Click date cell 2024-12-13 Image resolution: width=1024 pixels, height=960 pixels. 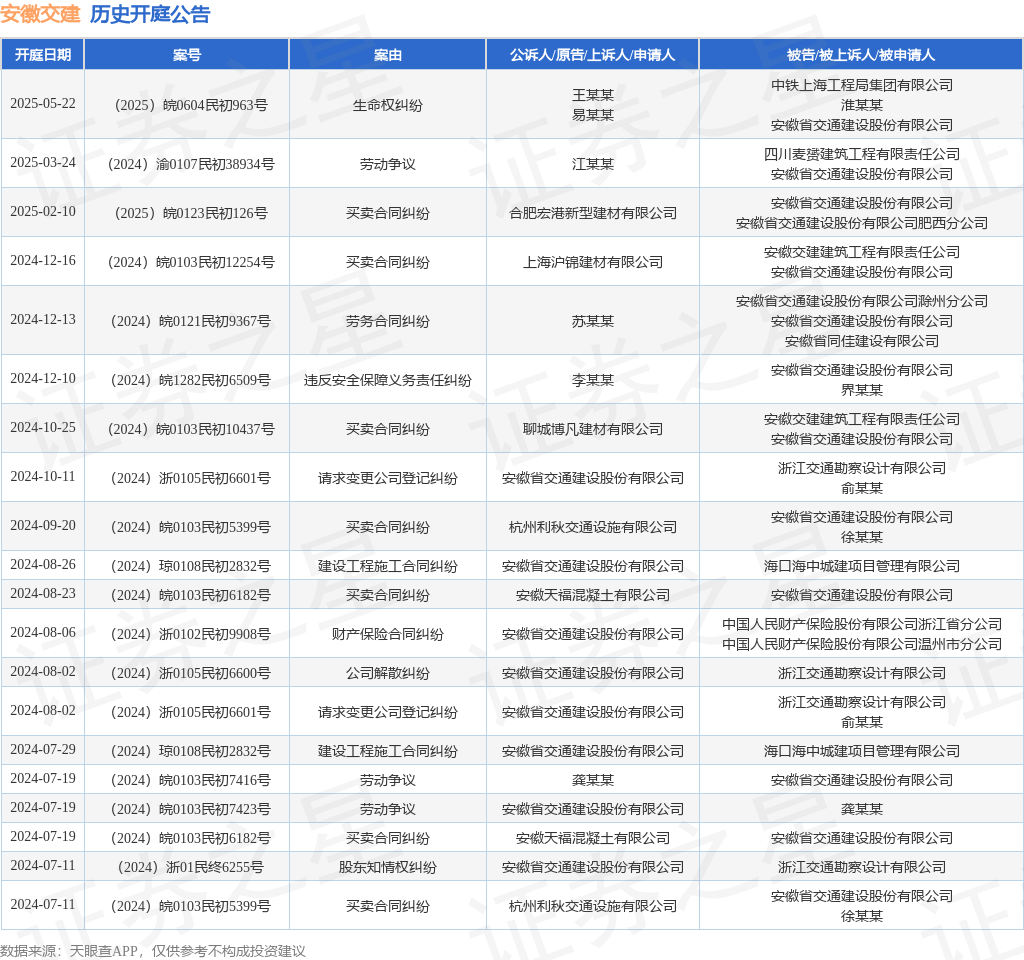(x=42, y=319)
